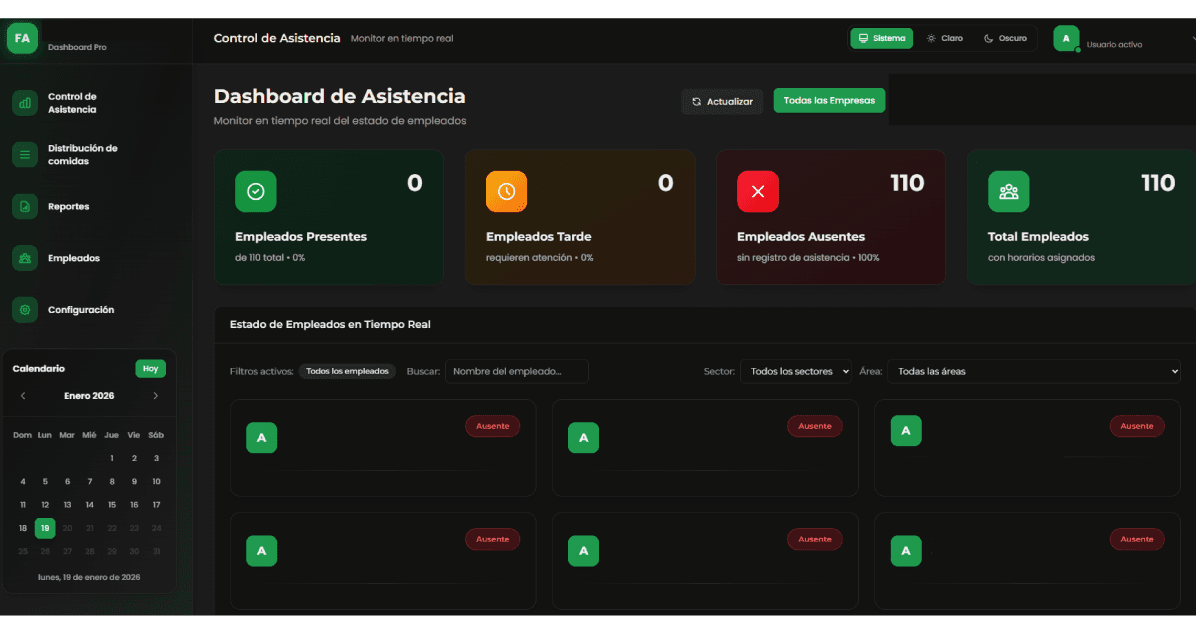Click the Empleados Presentes check icon
This screenshot has height=634, width=1196.
[256, 191]
